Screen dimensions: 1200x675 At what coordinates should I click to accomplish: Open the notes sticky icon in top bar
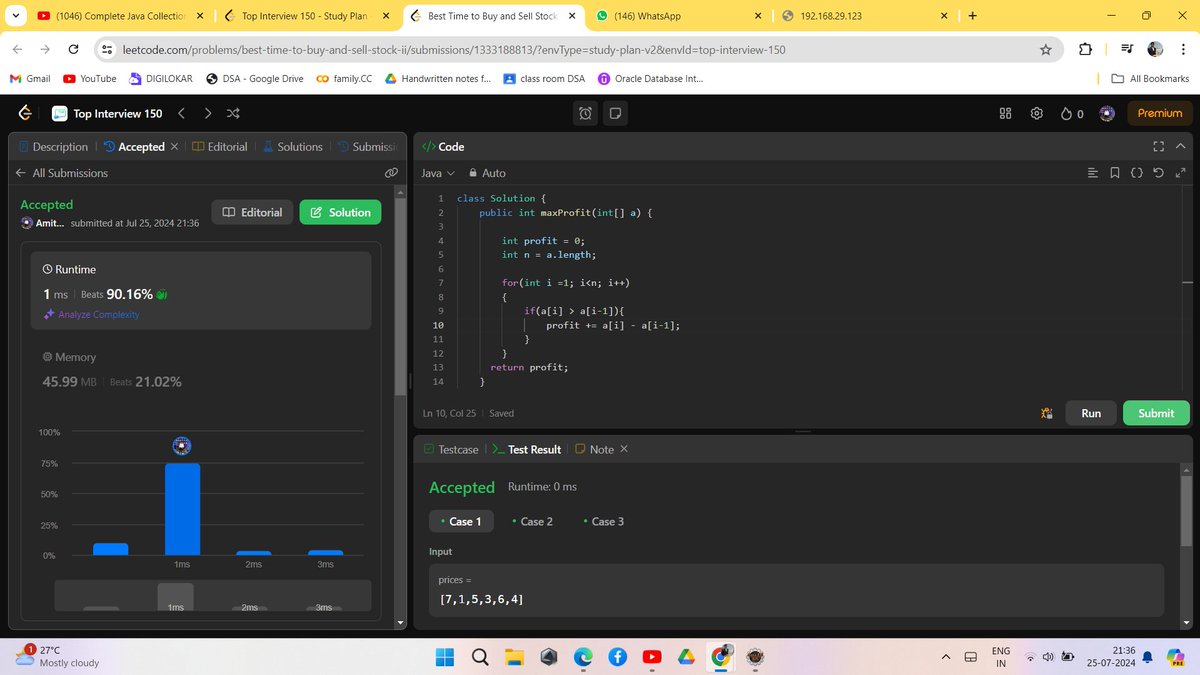(615, 113)
